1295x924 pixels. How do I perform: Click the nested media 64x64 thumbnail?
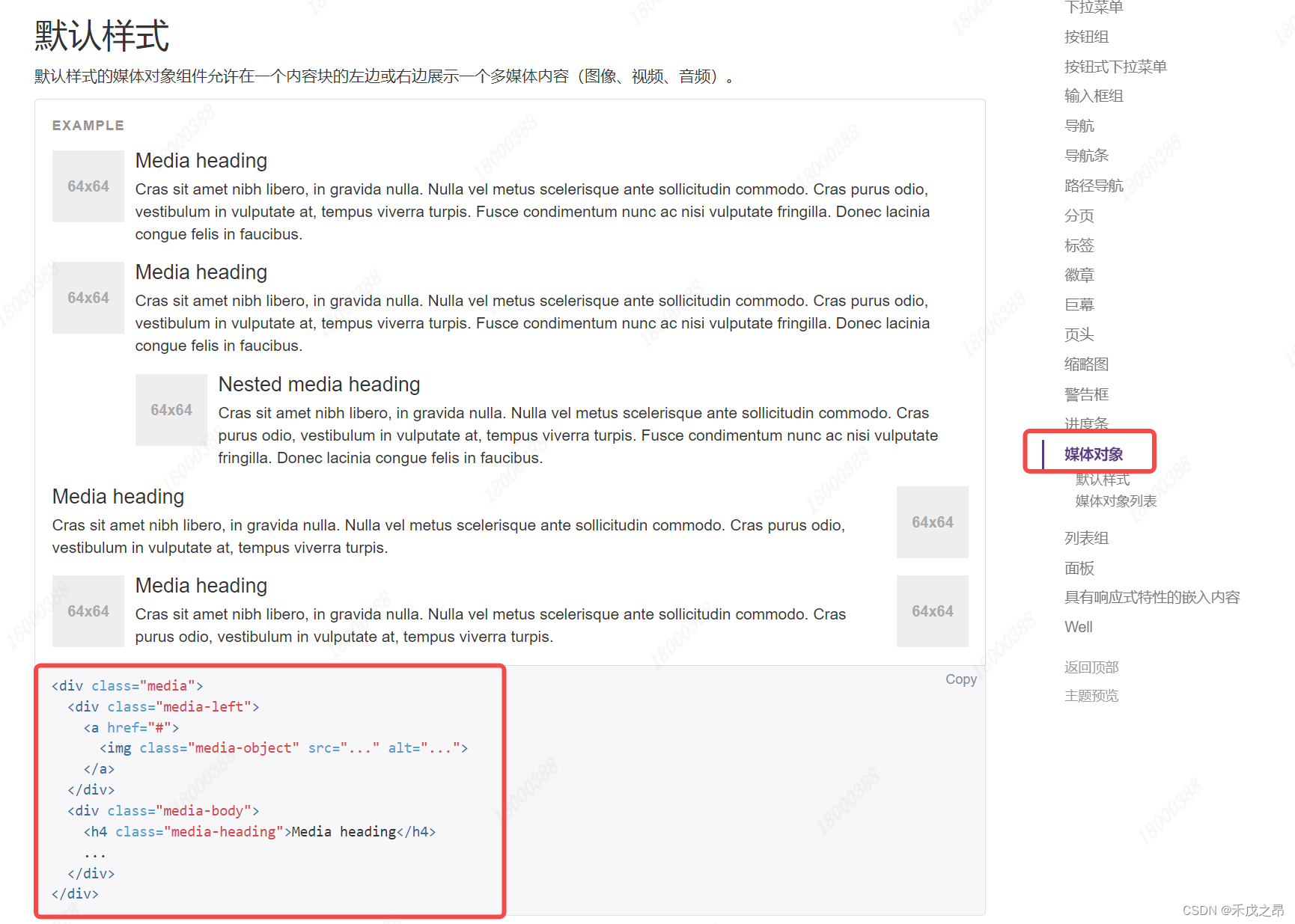coord(171,410)
